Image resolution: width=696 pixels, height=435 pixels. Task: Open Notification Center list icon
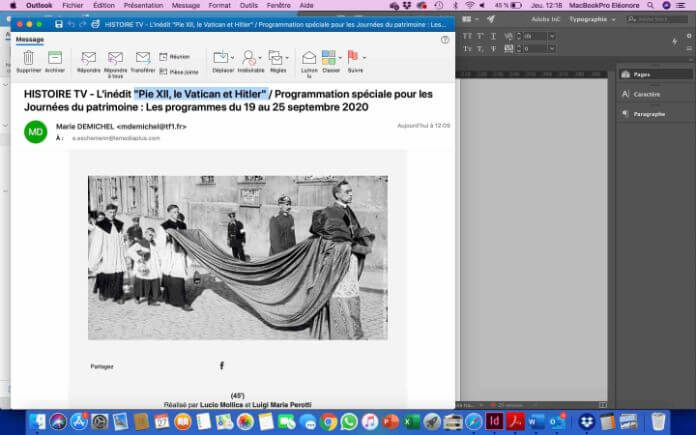click(680, 5)
